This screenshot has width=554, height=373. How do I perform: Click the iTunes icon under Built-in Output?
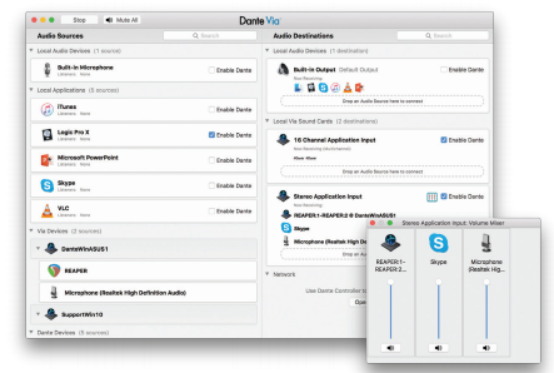coord(335,88)
